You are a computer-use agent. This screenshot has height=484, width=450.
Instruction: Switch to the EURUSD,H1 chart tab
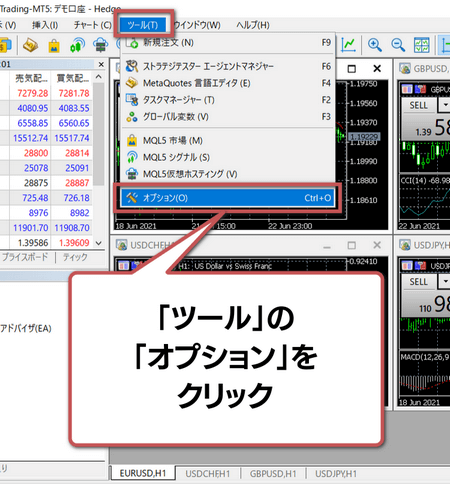pos(143,474)
